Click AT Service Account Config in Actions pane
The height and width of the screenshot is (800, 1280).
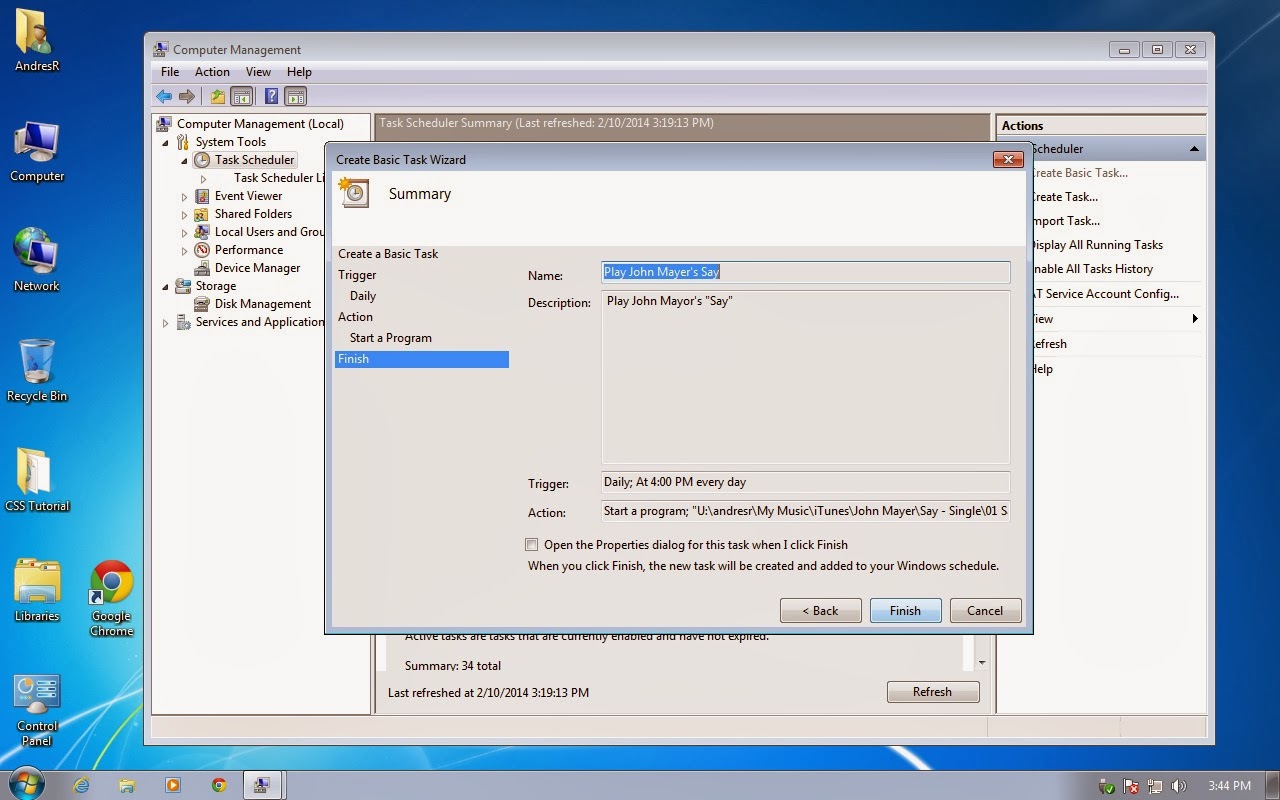[1105, 294]
